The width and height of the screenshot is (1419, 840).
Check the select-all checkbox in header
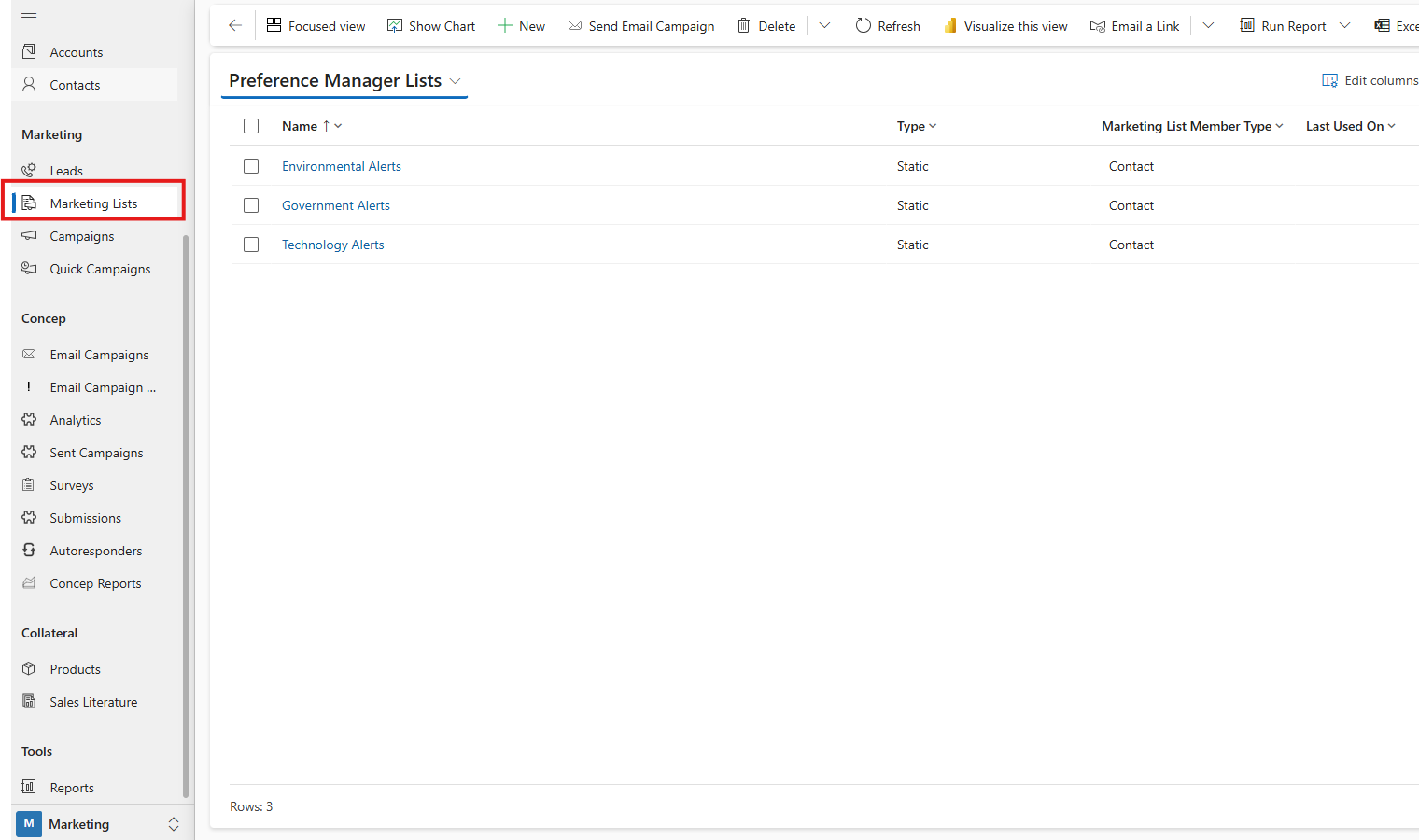[251, 125]
